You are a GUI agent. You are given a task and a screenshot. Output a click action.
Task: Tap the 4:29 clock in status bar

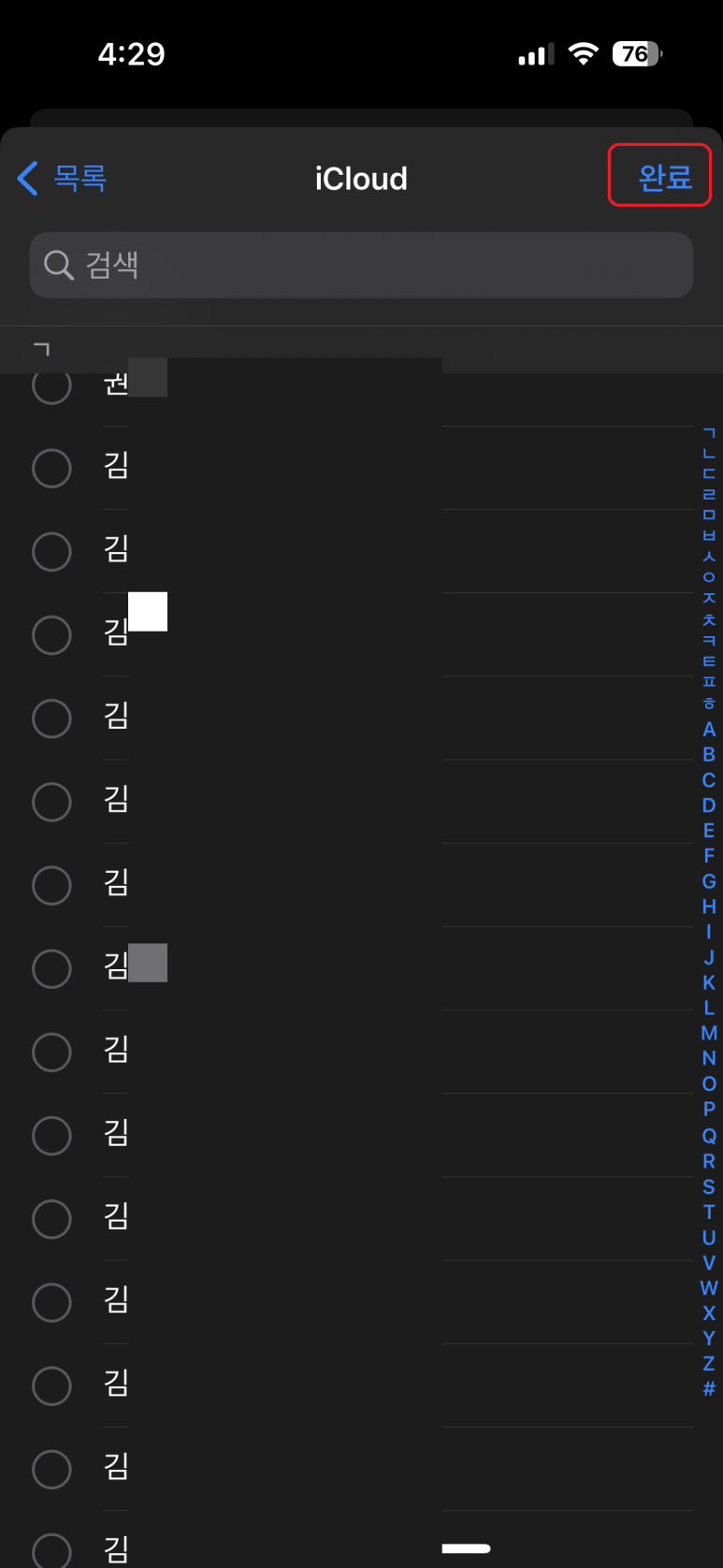coord(132,54)
